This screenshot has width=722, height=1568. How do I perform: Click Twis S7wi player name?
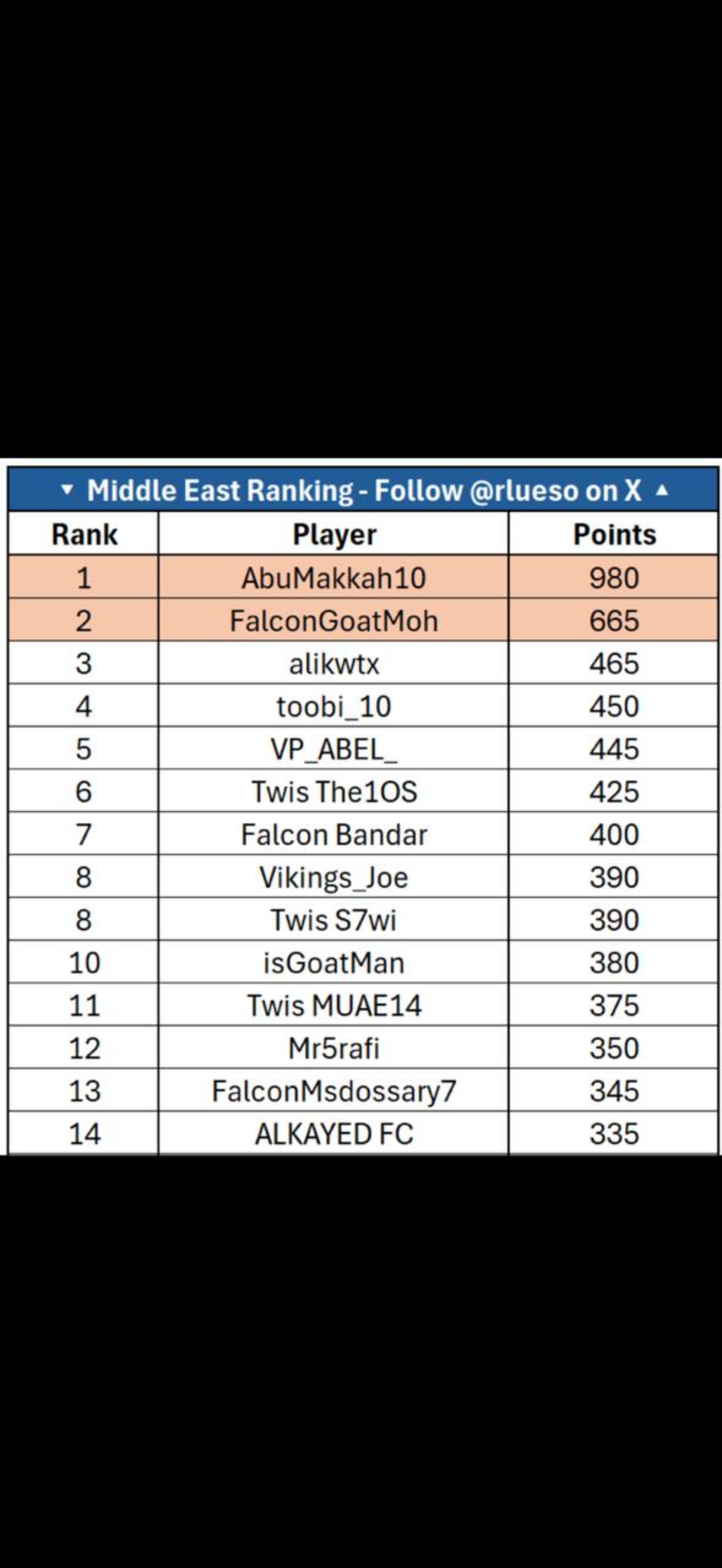pos(334,920)
